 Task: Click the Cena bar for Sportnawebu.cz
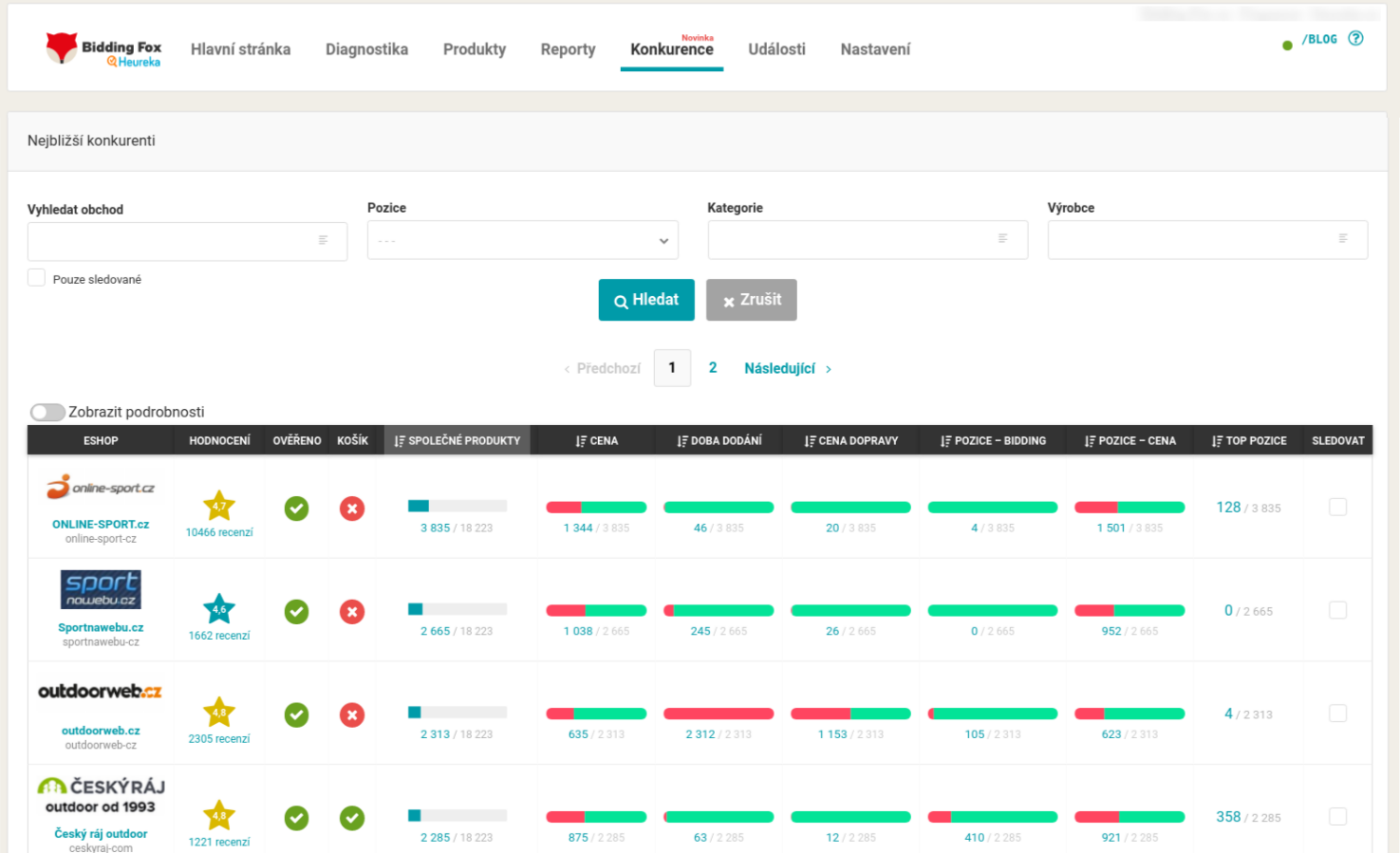click(596, 610)
